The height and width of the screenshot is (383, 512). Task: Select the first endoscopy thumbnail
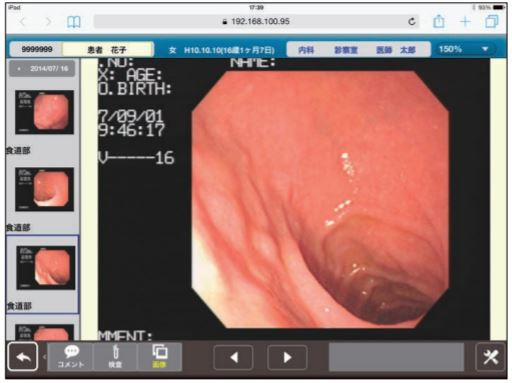click(x=45, y=112)
